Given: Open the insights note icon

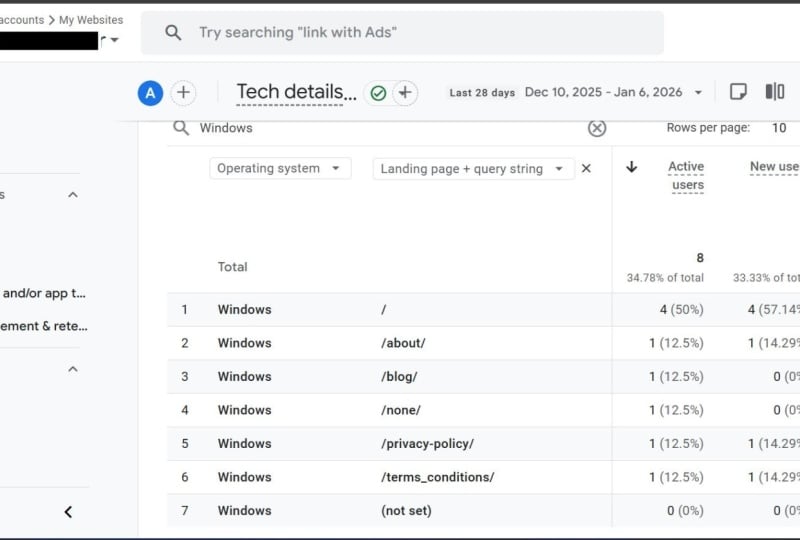Looking at the screenshot, I should (738, 92).
